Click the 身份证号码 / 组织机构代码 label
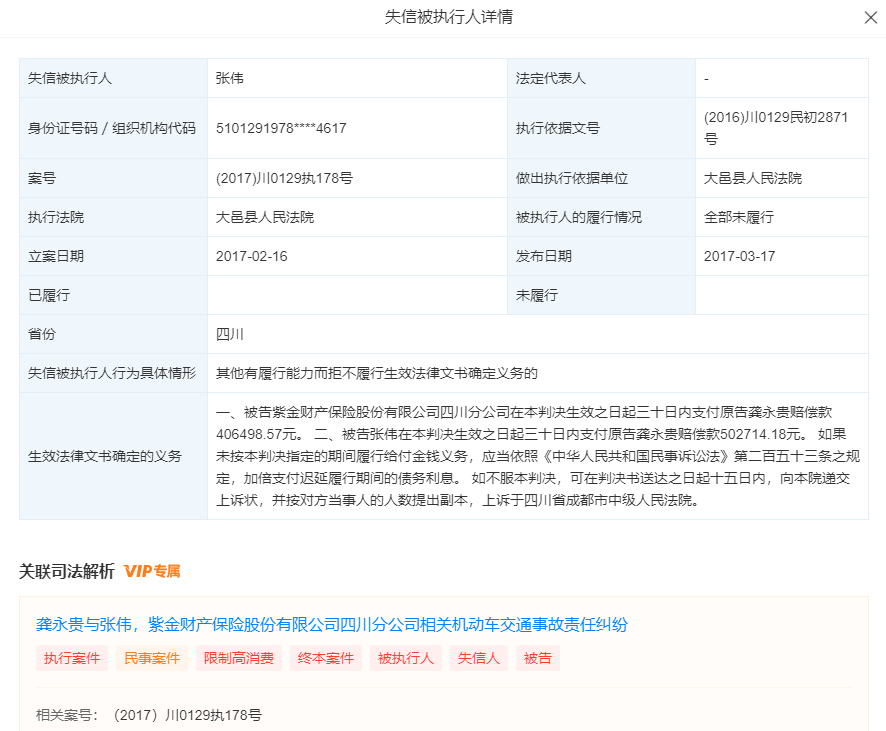Viewport: 886px width, 731px height. tap(112, 128)
